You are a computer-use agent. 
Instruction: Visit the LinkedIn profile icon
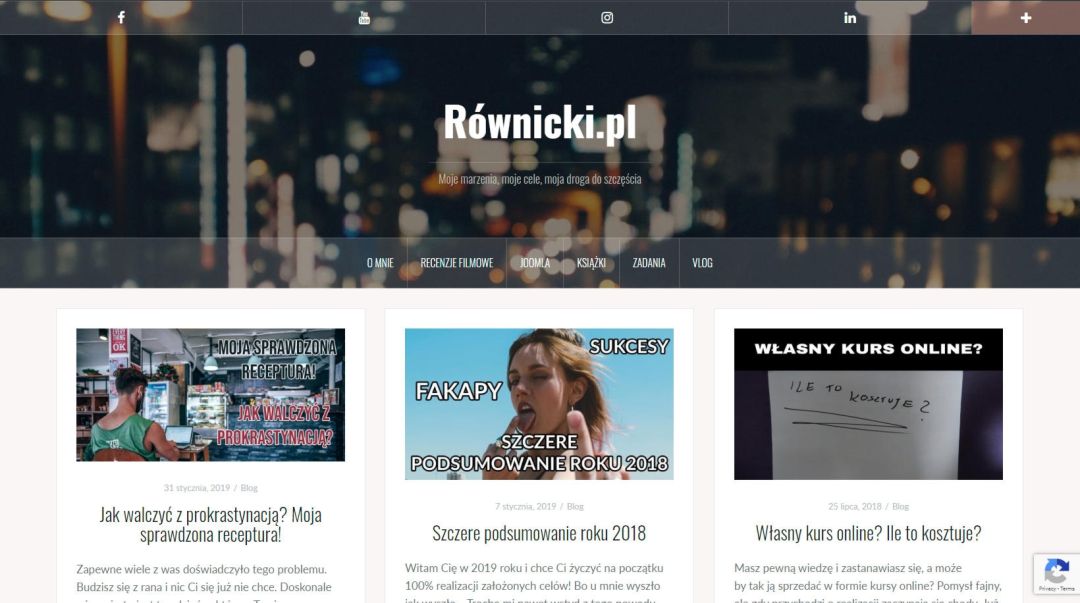point(850,18)
